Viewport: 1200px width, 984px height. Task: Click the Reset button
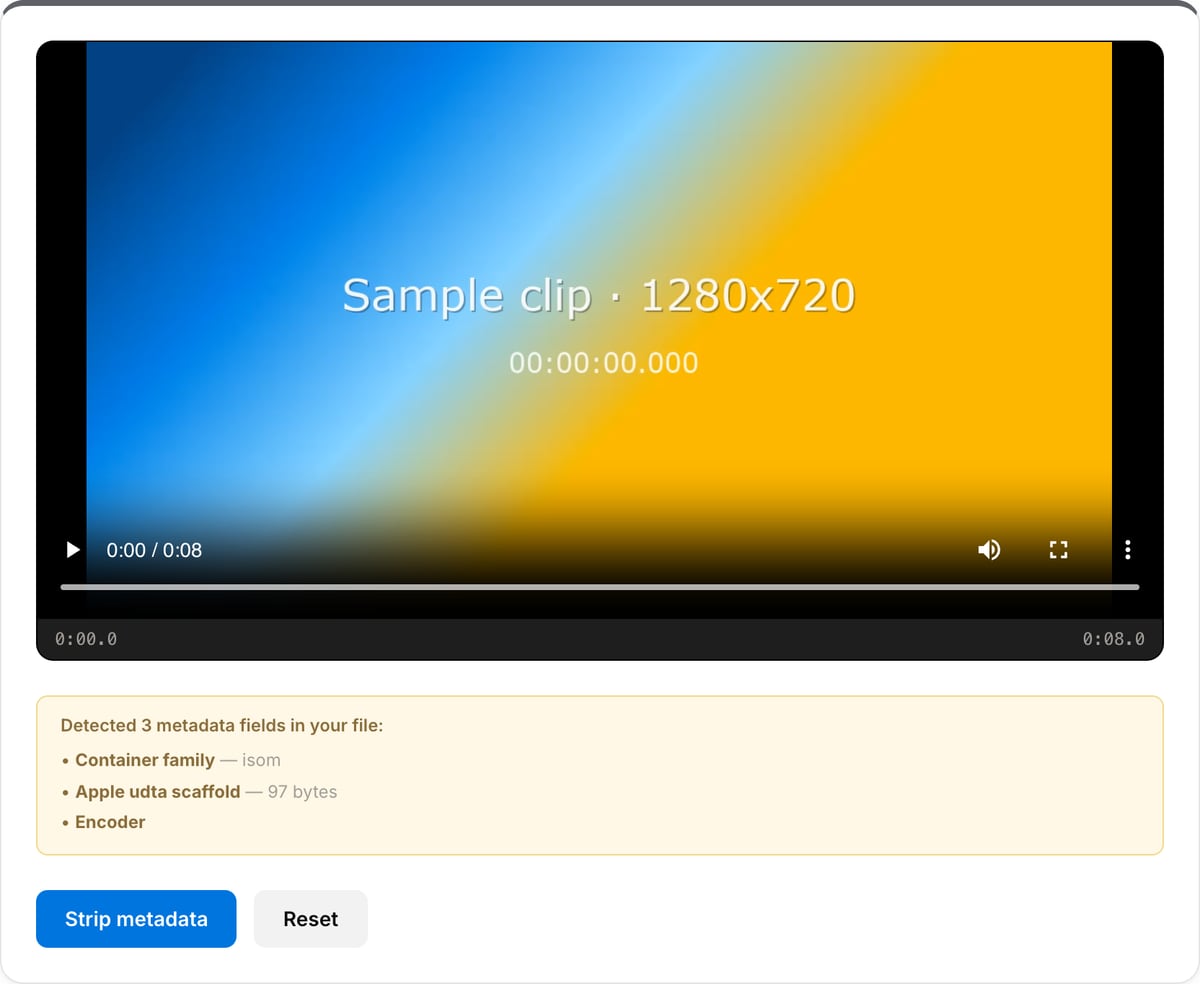(311, 919)
